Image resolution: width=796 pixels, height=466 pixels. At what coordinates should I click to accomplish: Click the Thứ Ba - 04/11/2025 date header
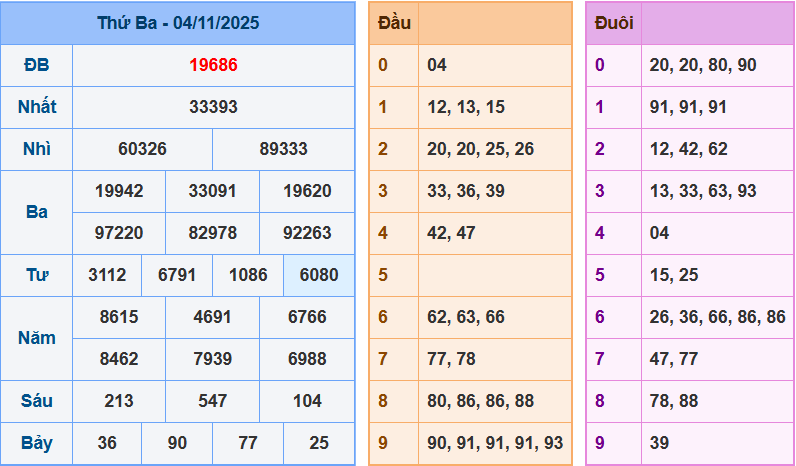[178, 23]
